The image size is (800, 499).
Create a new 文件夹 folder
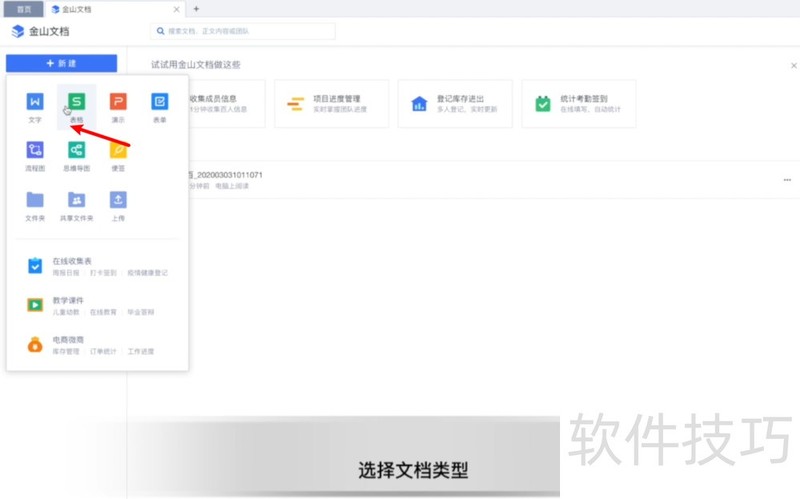[x=35, y=200]
